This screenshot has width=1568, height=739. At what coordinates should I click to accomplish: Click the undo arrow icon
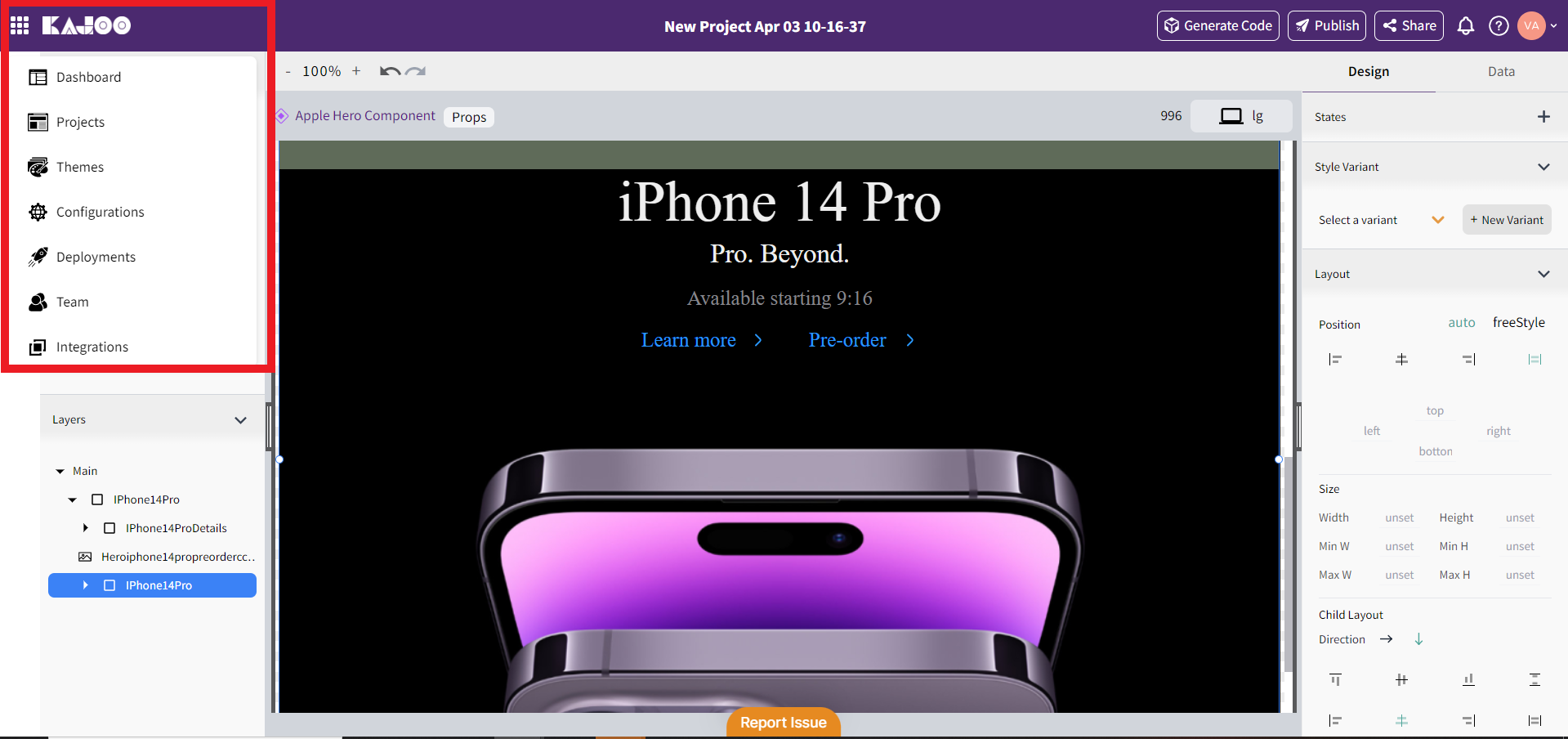pos(390,71)
